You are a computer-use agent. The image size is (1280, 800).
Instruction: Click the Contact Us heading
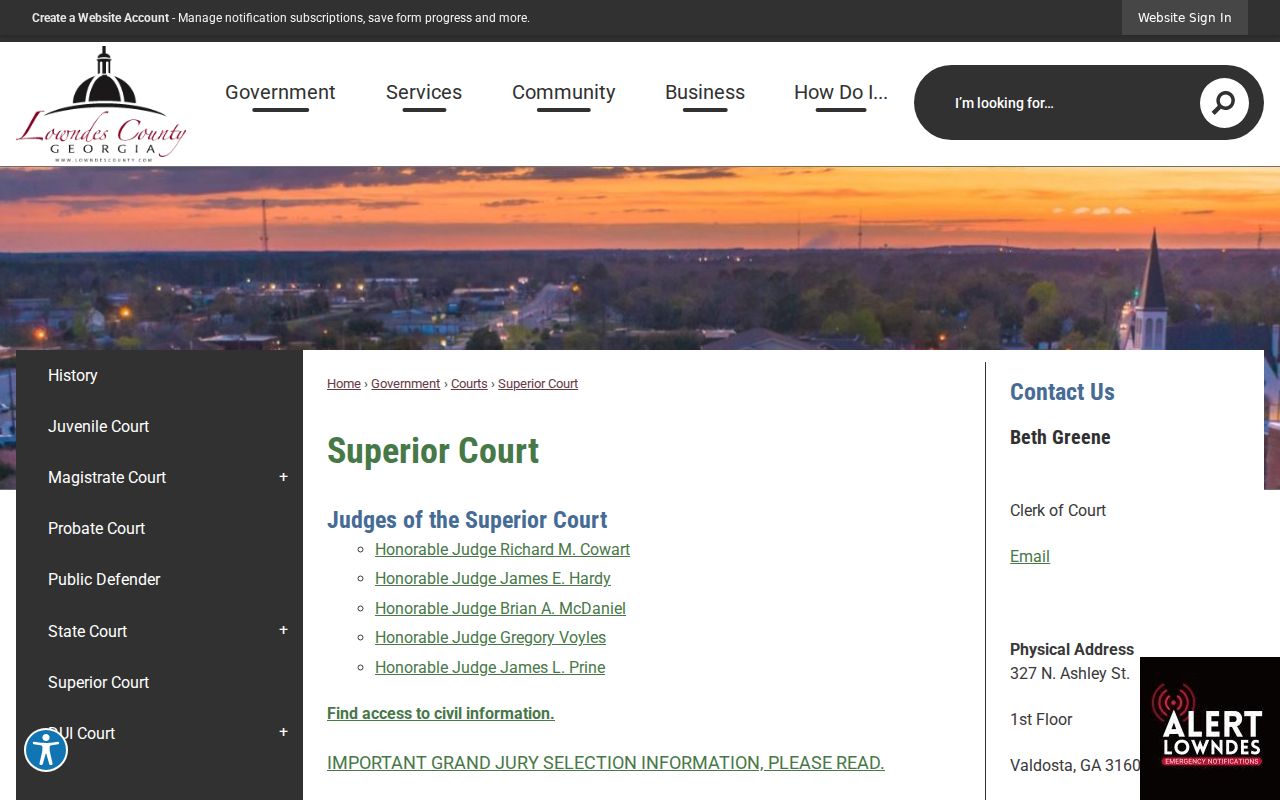coord(1062,392)
